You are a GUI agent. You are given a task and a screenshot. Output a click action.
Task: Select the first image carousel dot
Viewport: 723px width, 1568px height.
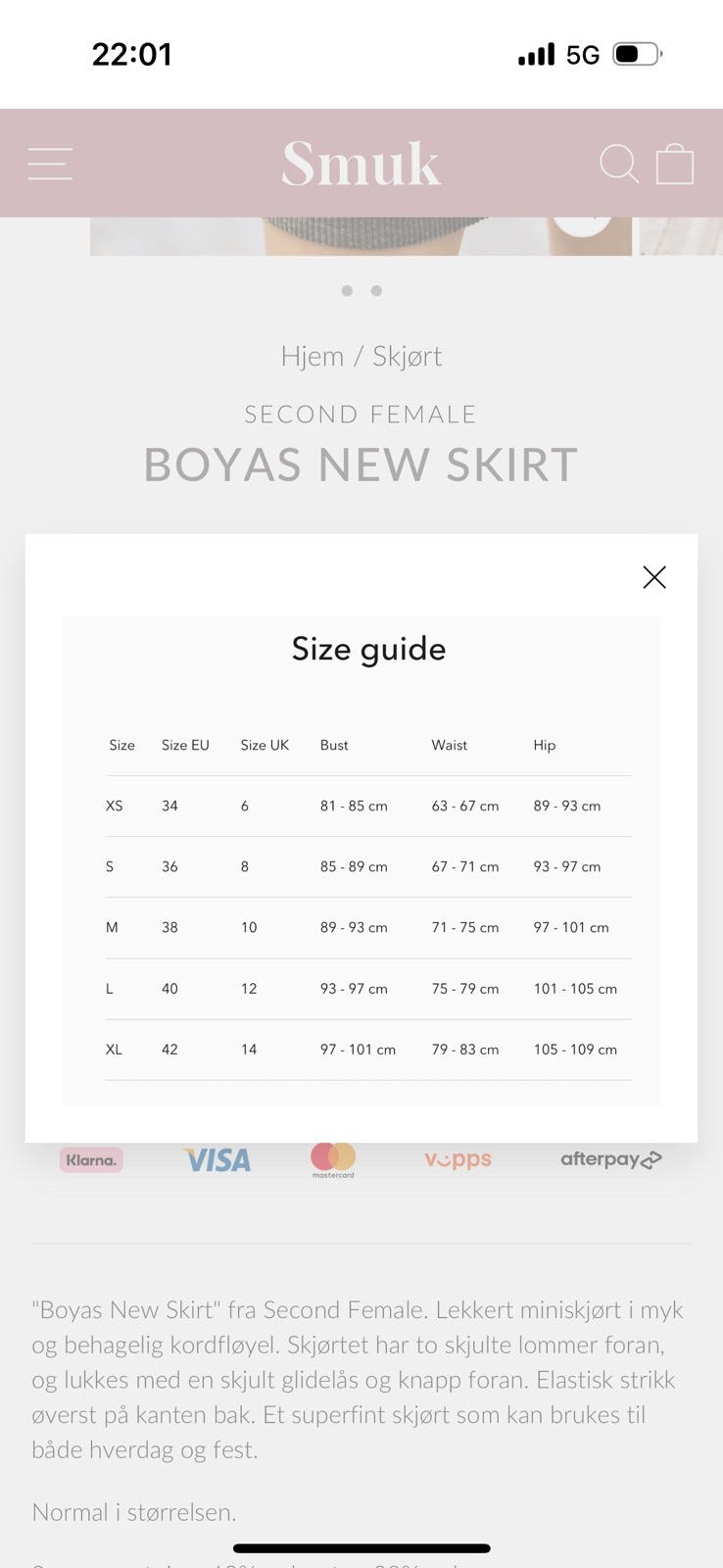(x=347, y=291)
